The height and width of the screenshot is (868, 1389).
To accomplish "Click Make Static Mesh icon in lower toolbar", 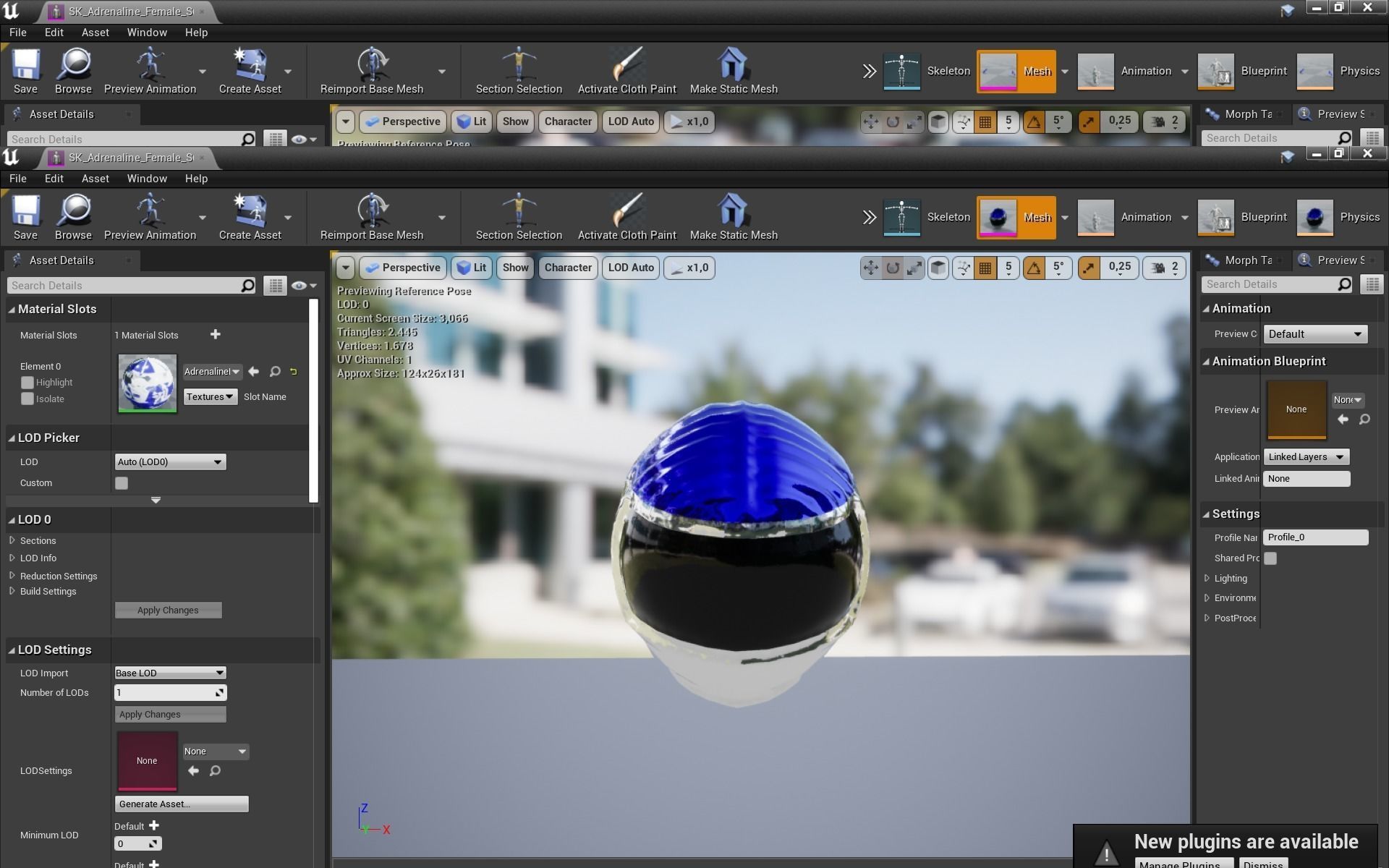I will (733, 211).
